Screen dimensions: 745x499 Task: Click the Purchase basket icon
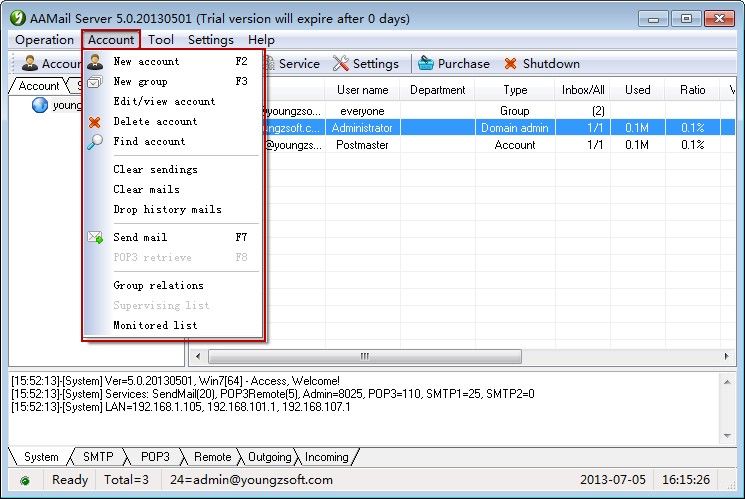[426, 64]
